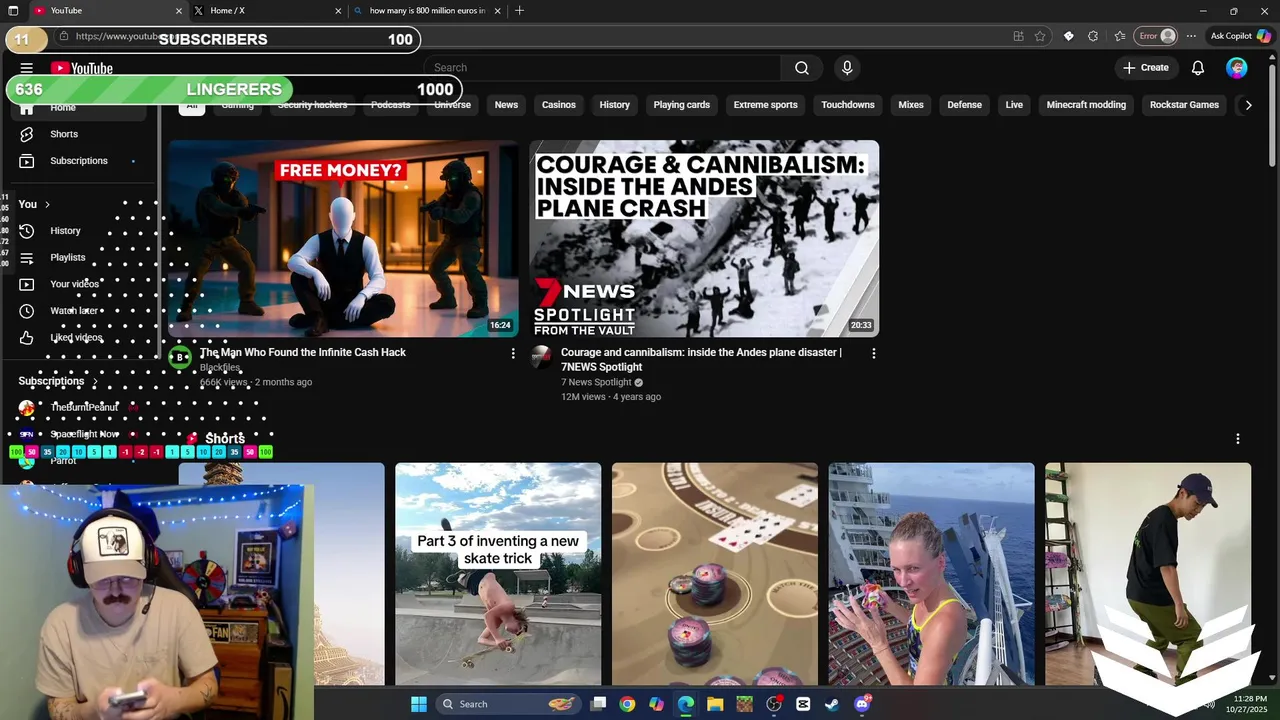Image resolution: width=1280 pixels, height=720 pixels.
Task: Open CapCut from the taskbar
Action: click(803, 704)
